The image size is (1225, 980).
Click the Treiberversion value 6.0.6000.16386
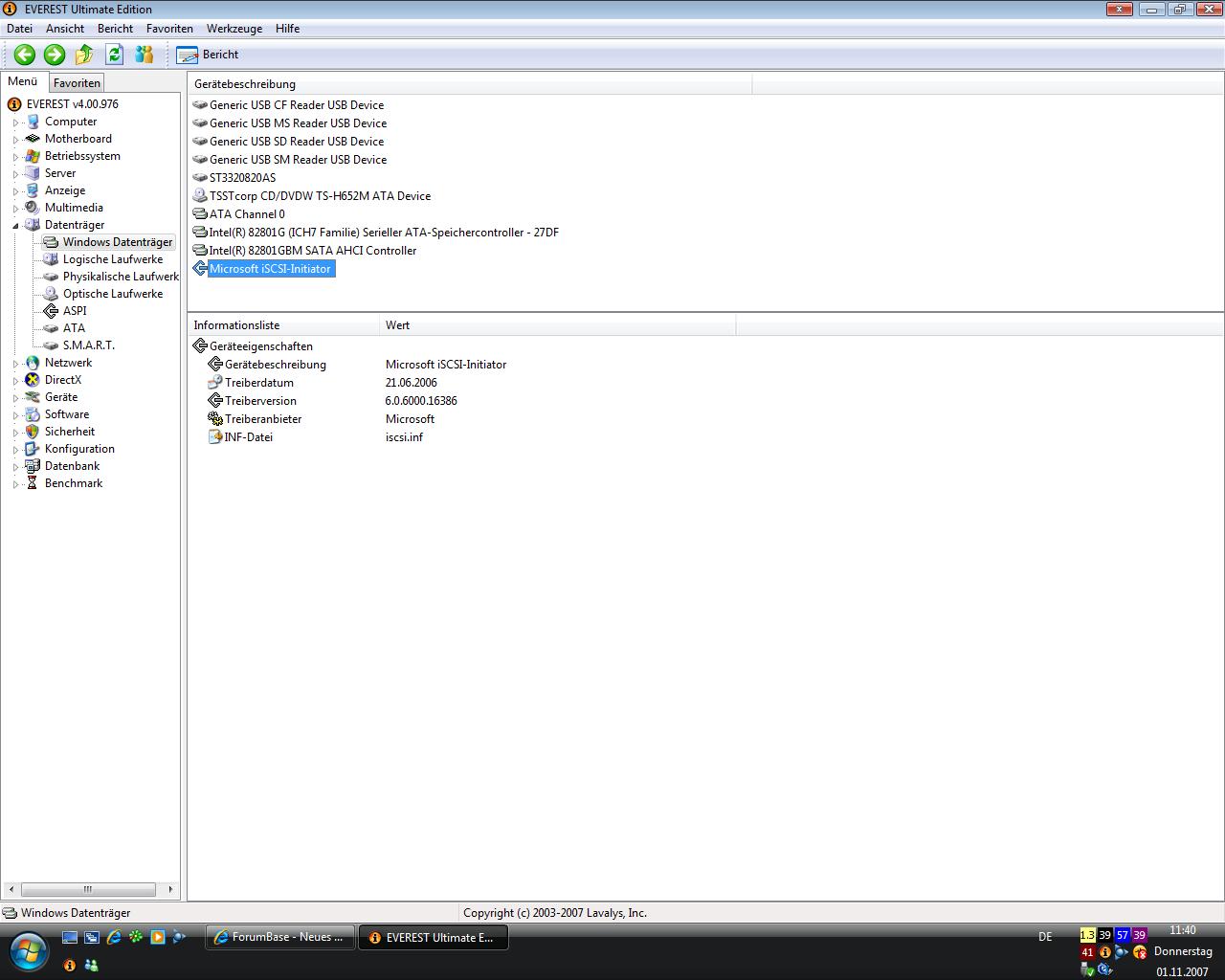[421, 401]
